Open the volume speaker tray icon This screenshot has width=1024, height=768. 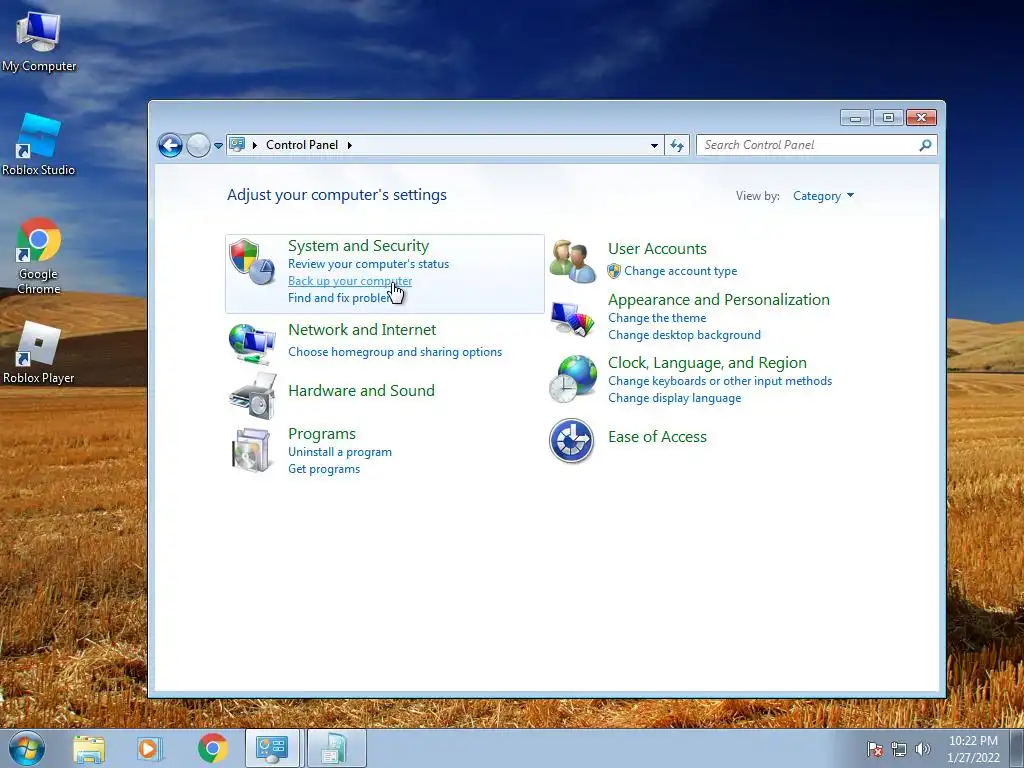[x=922, y=749]
